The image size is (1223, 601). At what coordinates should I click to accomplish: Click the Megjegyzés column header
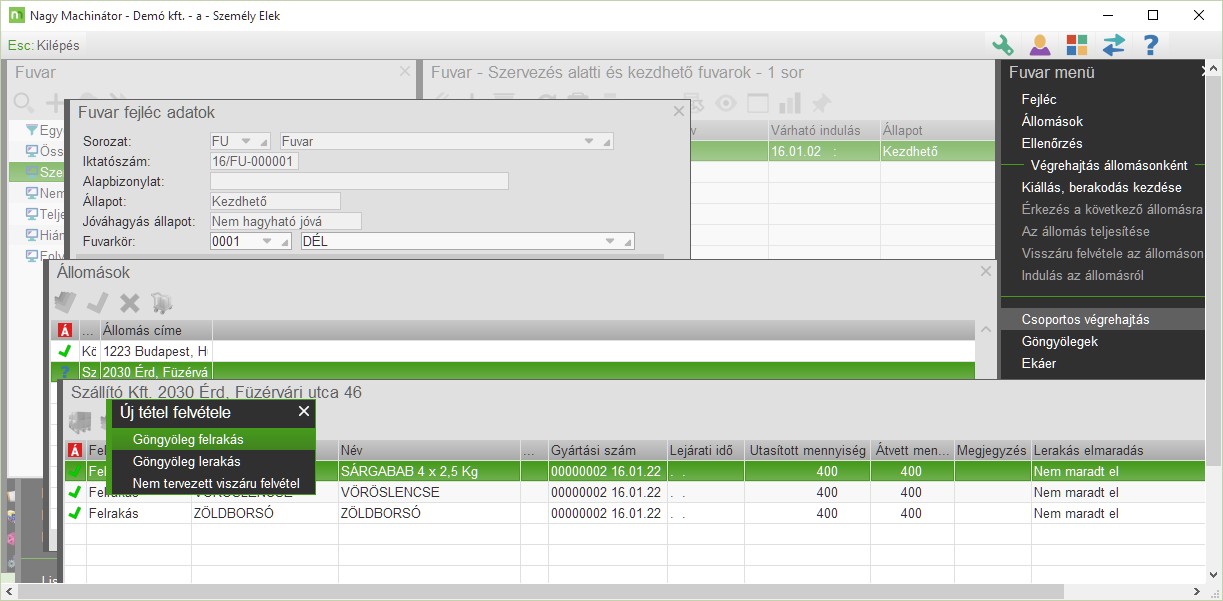click(992, 450)
